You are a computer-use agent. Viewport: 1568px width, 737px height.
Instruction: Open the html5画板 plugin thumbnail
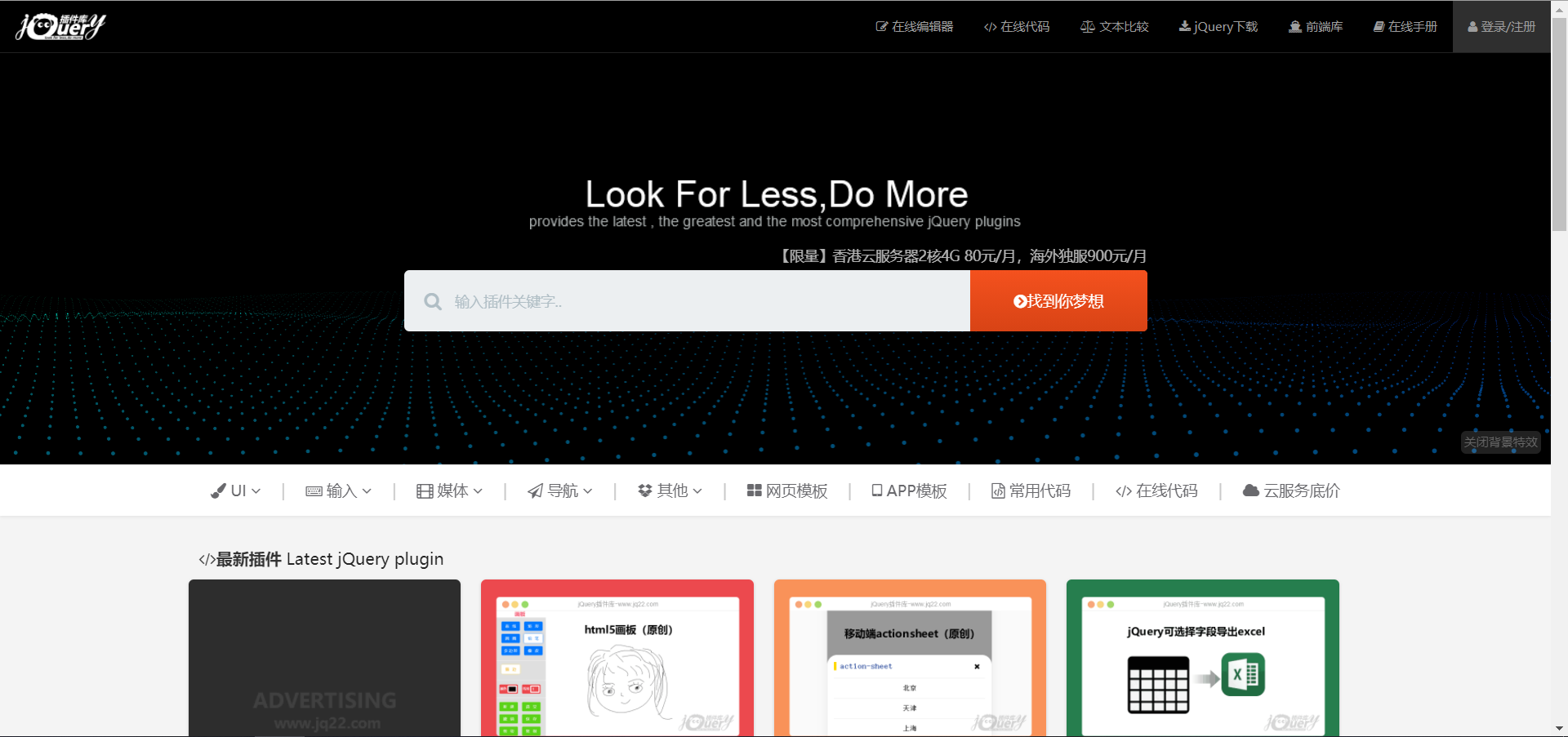[617, 658]
